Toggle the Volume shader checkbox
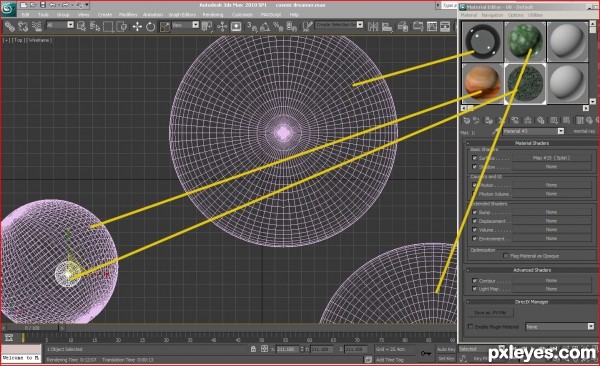The image size is (600, 366). (474, 230)
